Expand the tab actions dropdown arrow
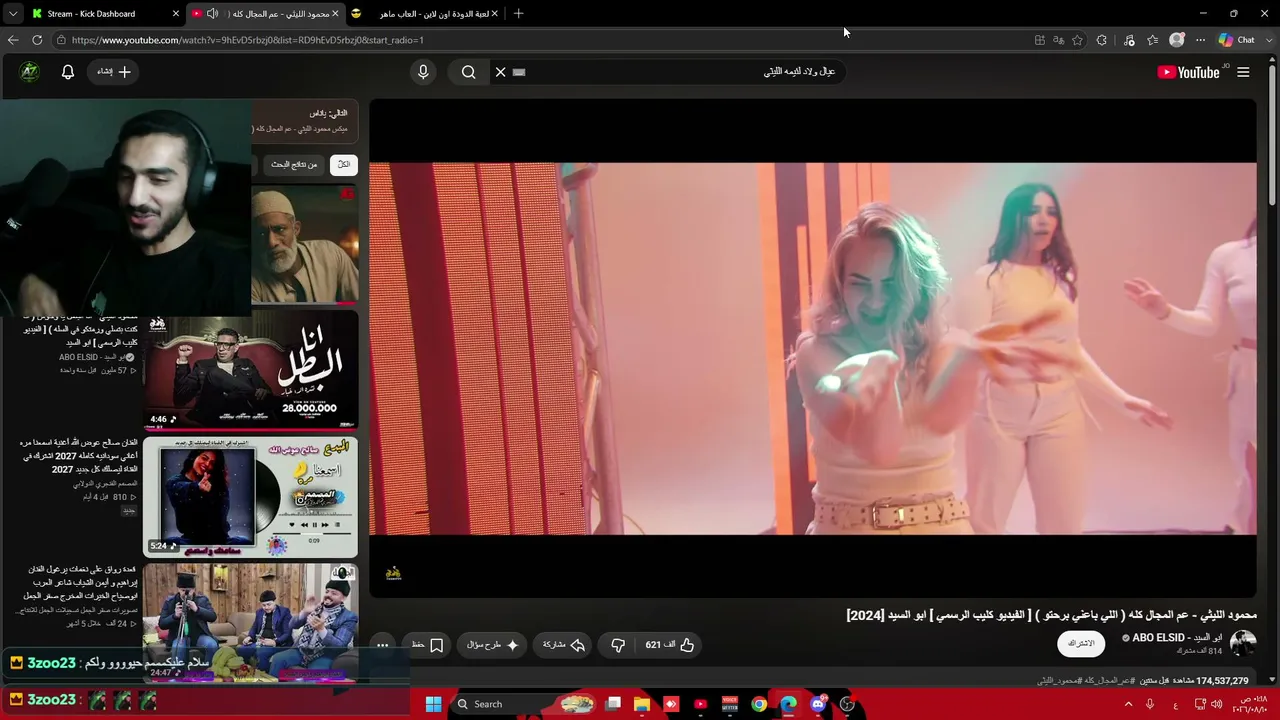The width and height of the screenshot is (1280, 720). coord(13,14)
